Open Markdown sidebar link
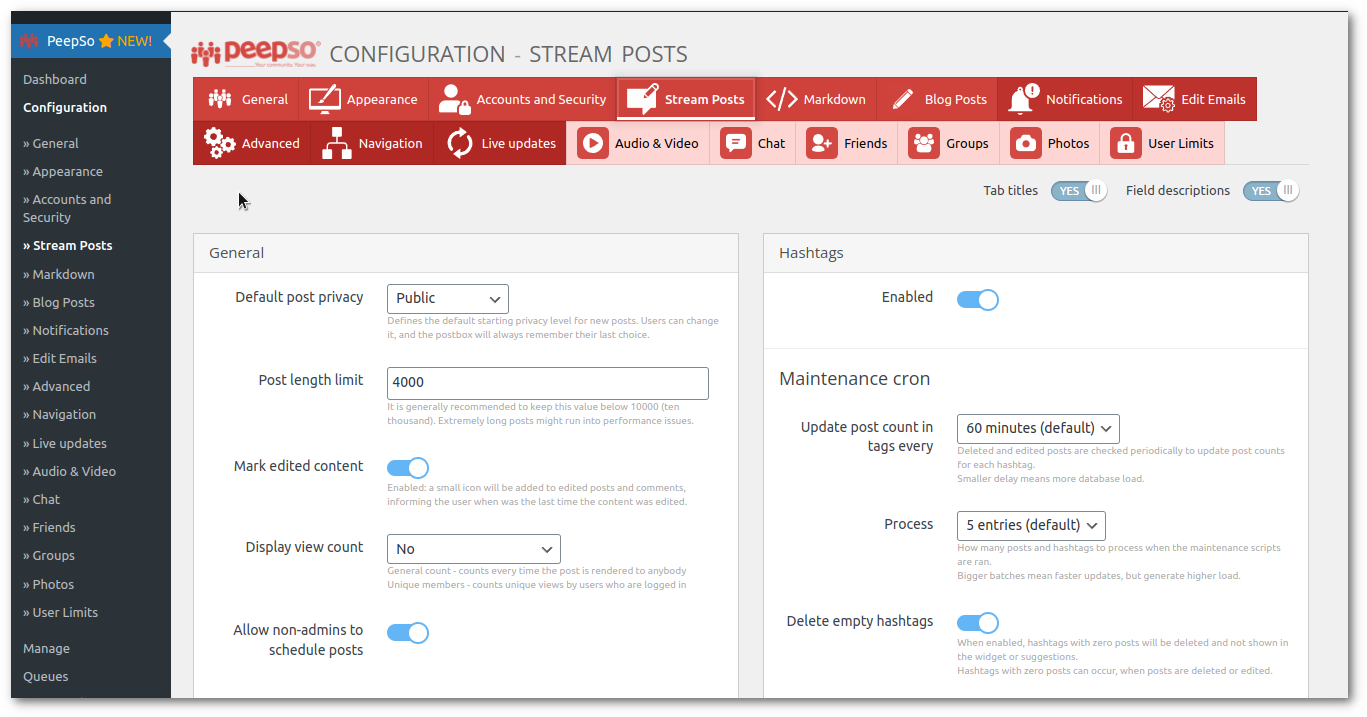The image size is (1367, 717). 59,274
